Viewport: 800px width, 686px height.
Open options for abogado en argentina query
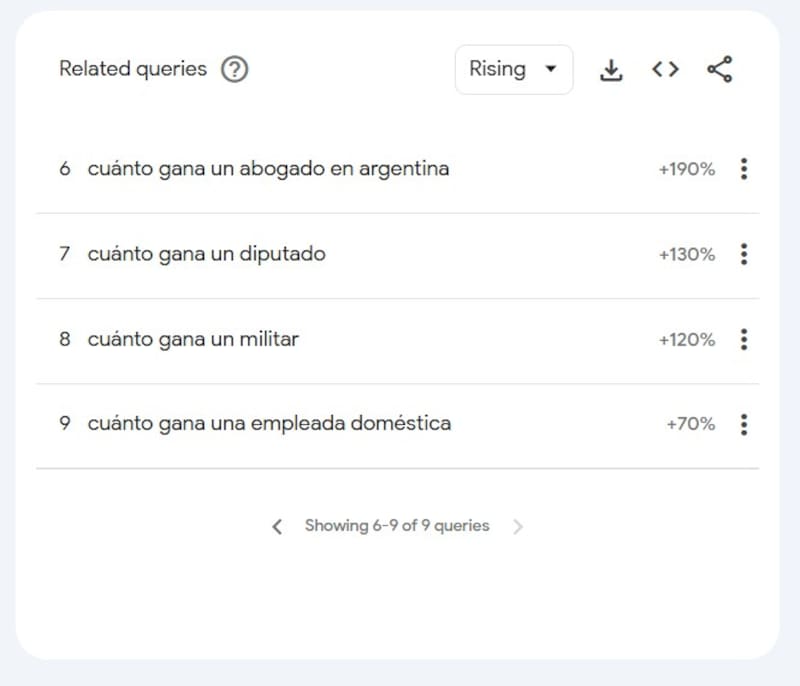[743, 169]
